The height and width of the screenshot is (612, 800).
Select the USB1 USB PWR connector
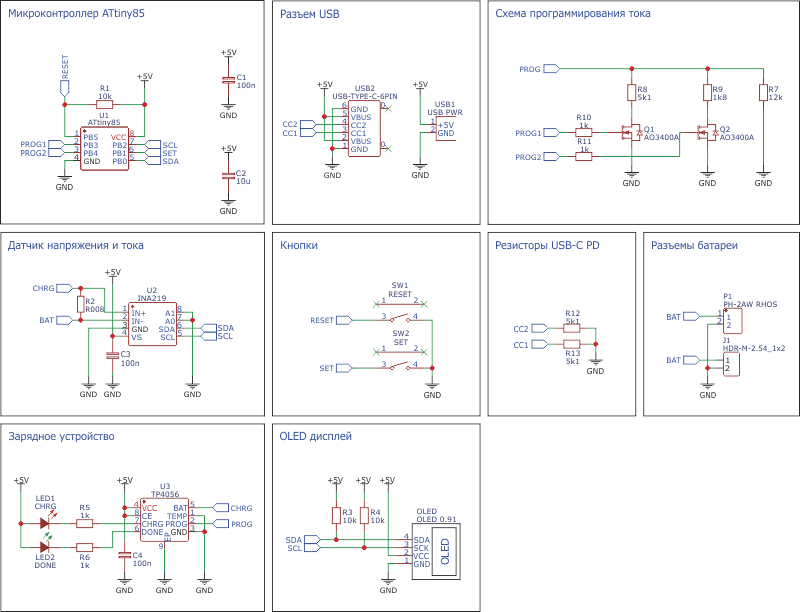(x=445, y=129)
